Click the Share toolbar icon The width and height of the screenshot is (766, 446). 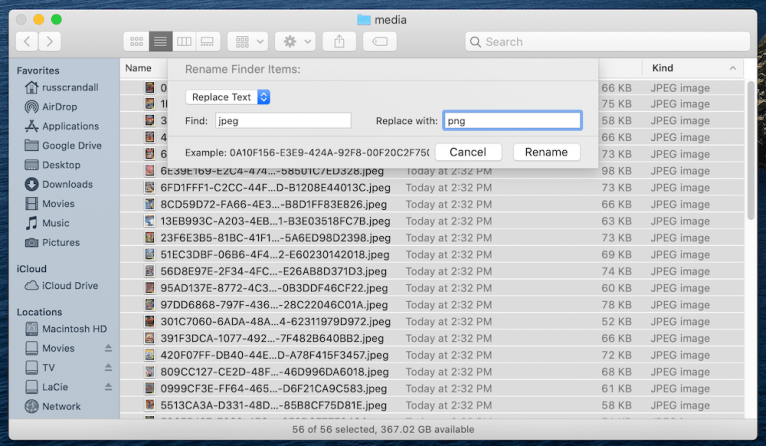click(339, 41)
